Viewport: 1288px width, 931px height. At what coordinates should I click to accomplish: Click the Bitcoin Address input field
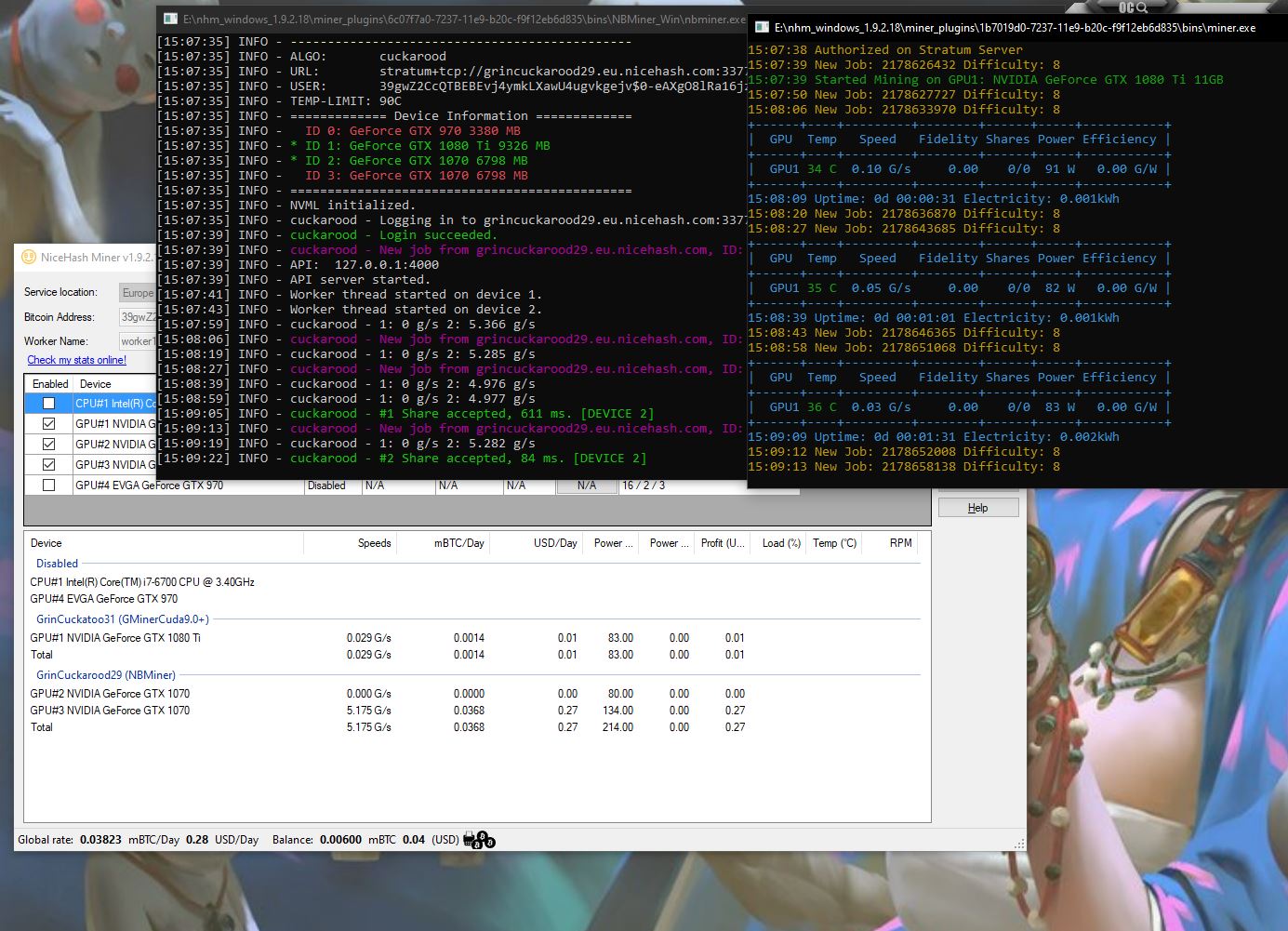click(x=138, y=316)
